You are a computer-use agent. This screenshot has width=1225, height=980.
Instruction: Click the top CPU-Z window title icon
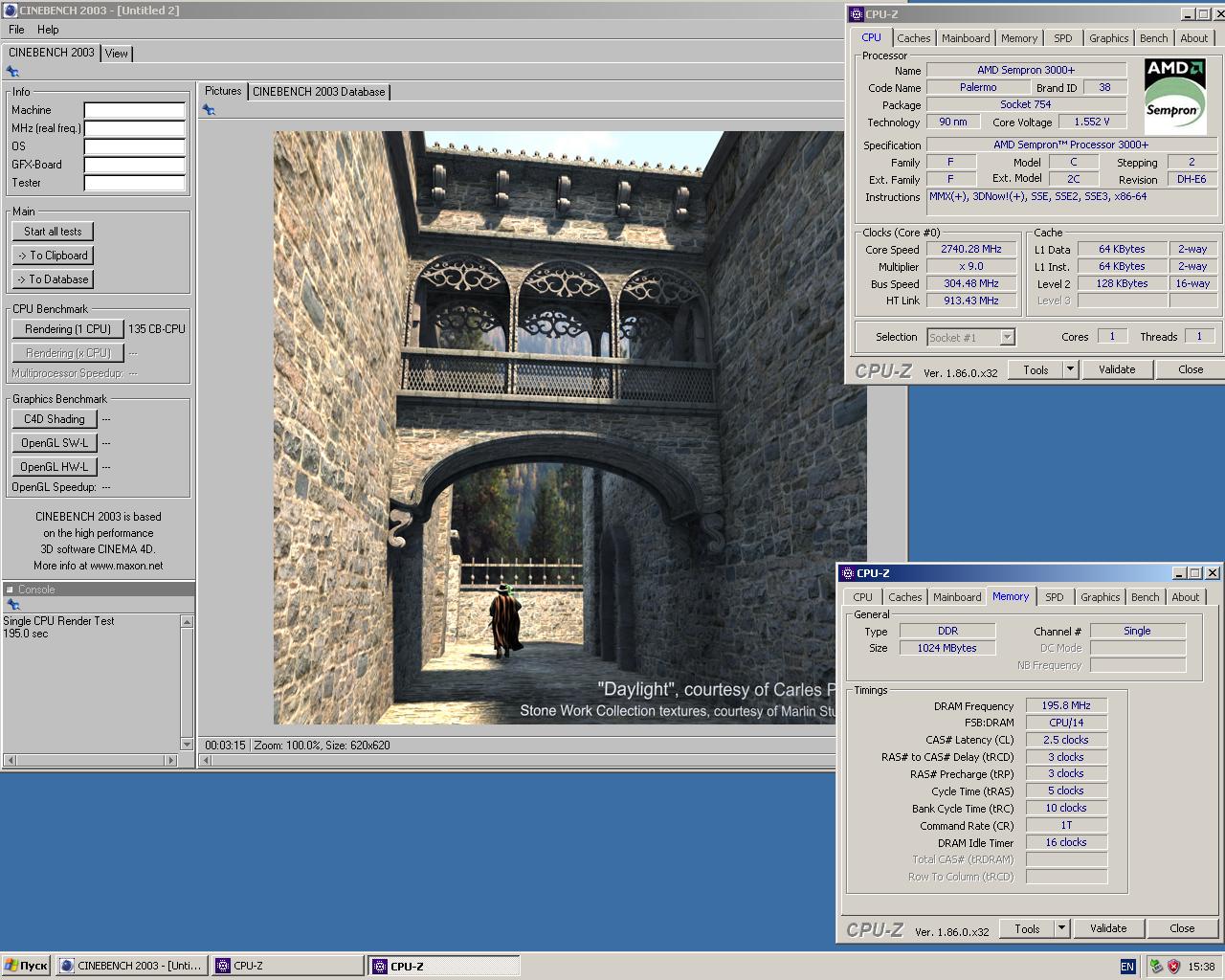tap(856, 14)
